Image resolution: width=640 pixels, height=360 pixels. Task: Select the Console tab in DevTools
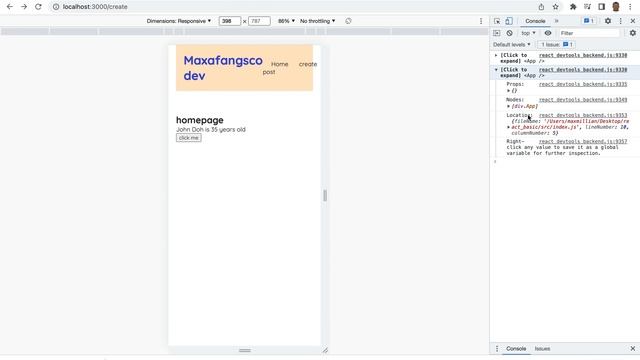coord(535,21)
